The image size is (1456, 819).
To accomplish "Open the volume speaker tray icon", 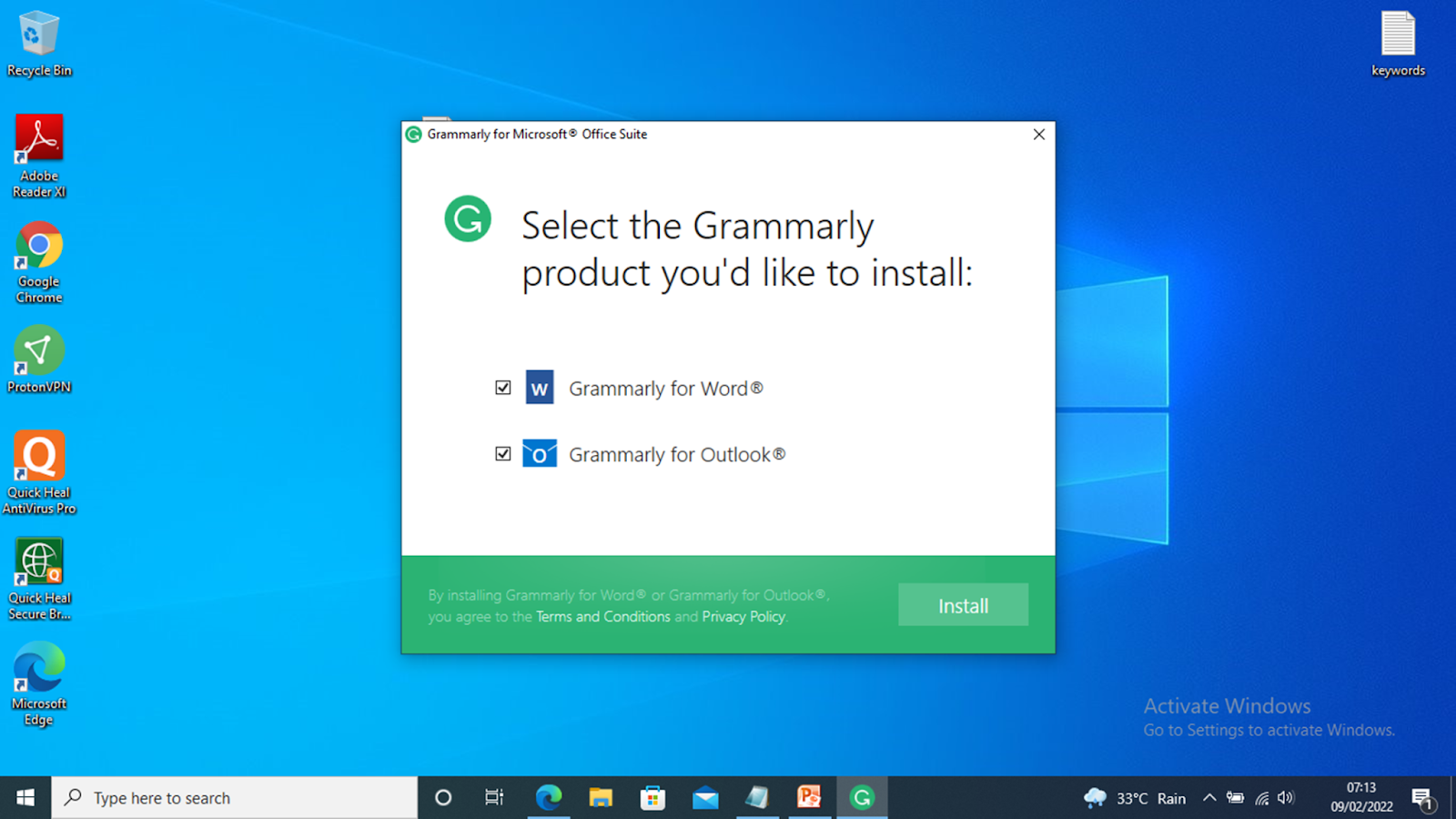I will (x=1286, y=798).
